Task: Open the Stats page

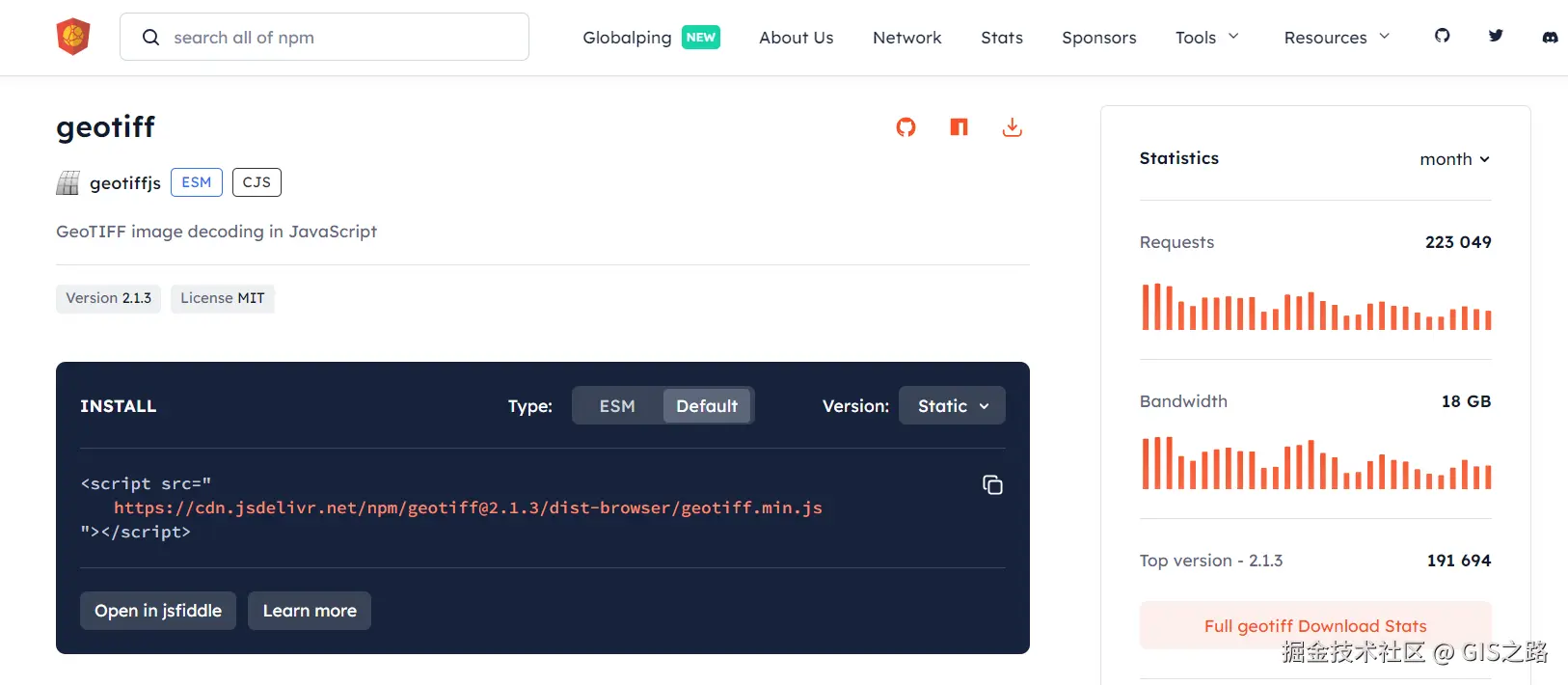Action: (1002, 38)
